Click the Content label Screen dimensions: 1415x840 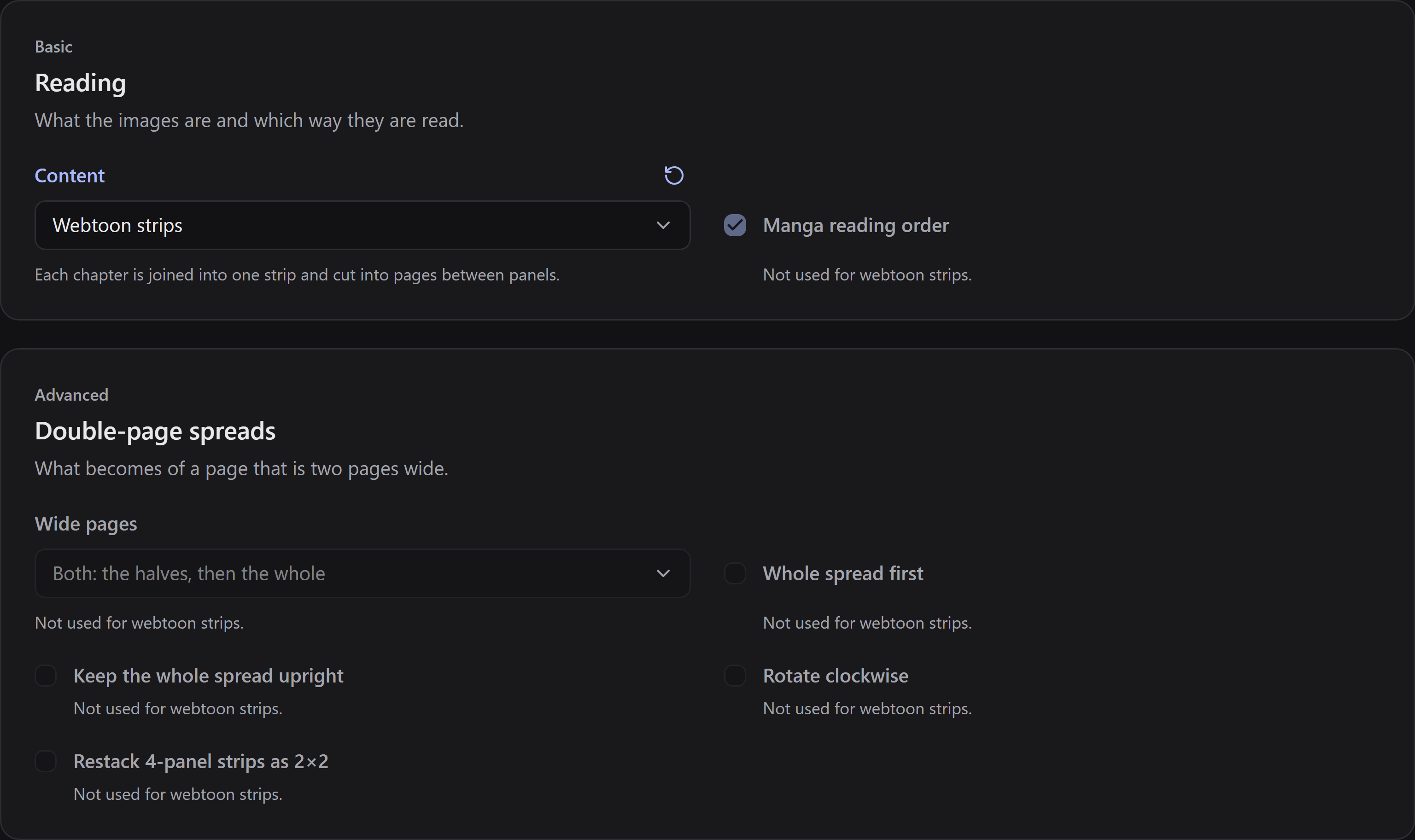tap(70, 175)
